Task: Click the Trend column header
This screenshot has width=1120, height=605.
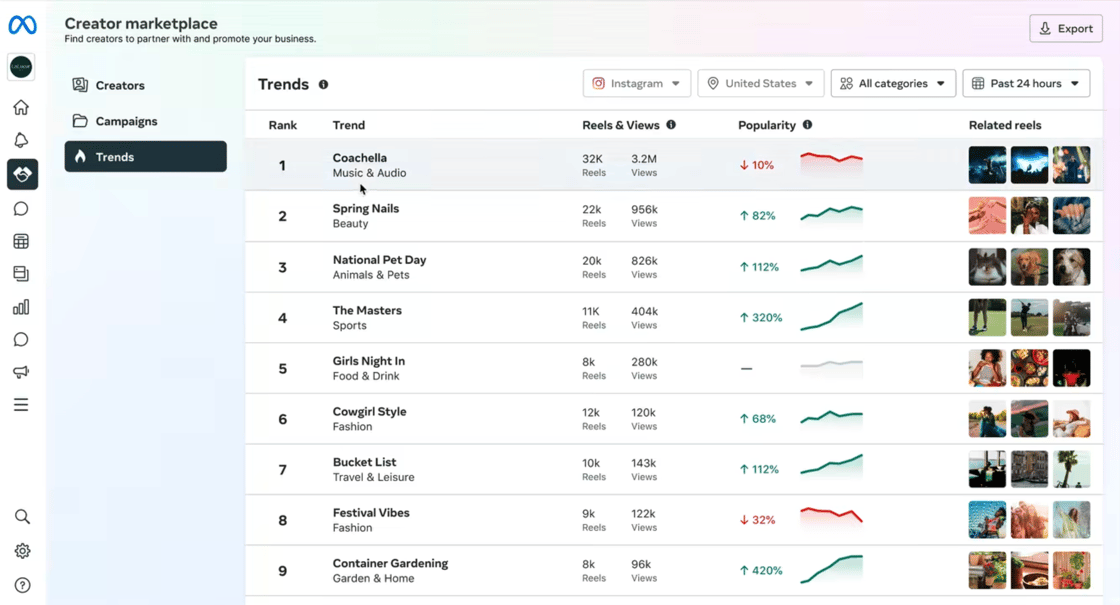Action: coord(349,125)
